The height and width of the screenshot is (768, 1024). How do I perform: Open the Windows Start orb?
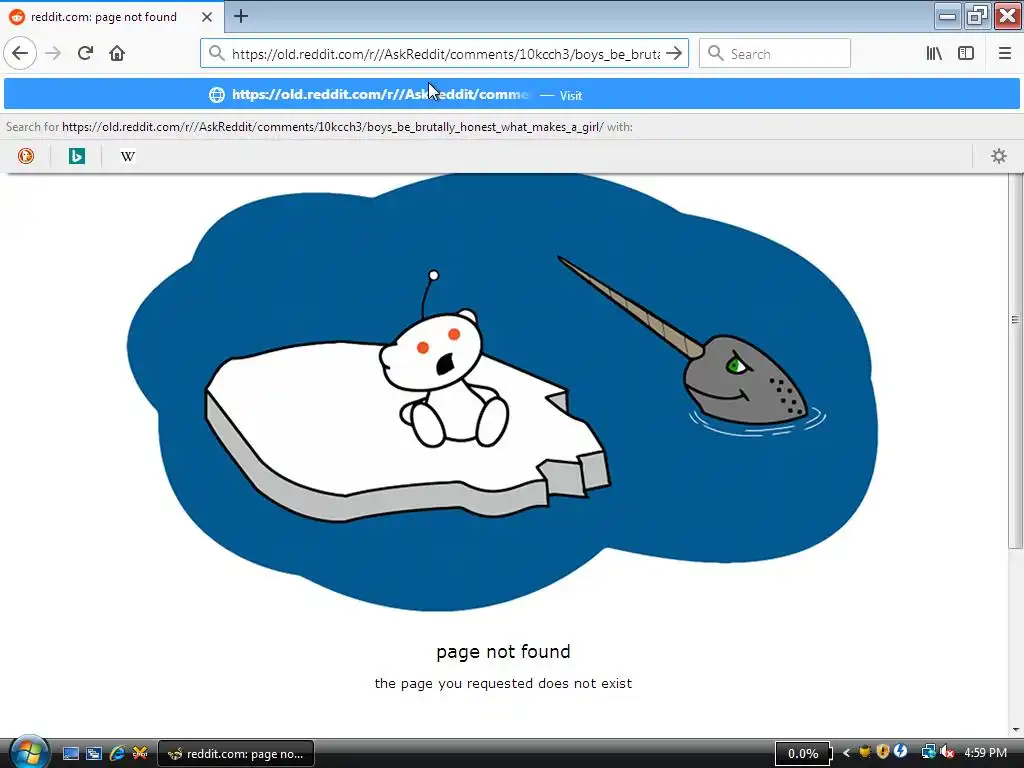28,752
